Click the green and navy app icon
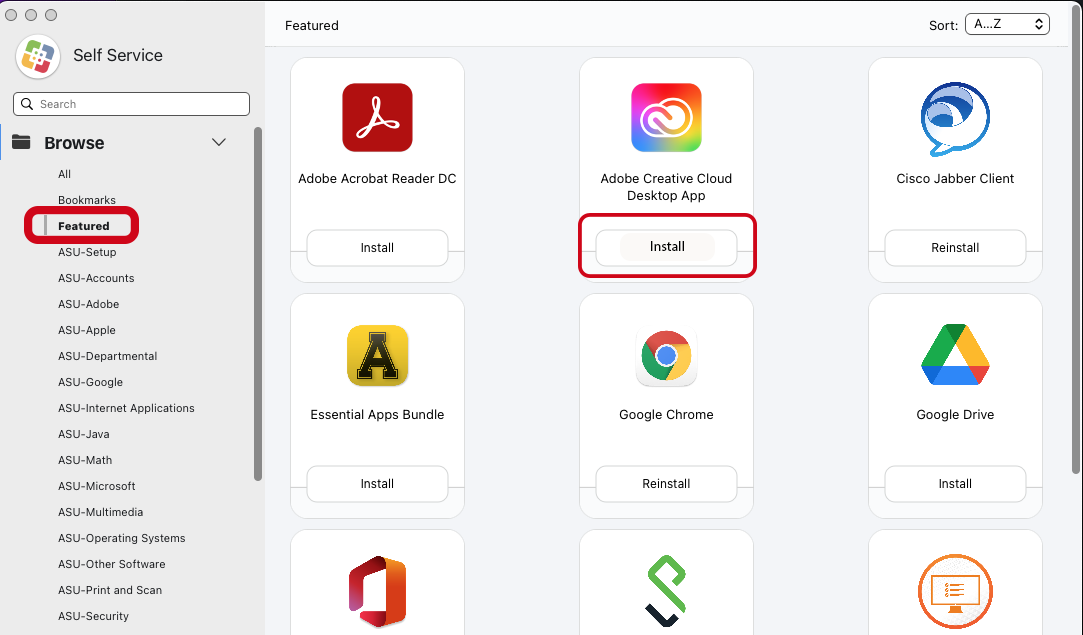This screenshot has width=1083, height=635. (x=666, y=591)
